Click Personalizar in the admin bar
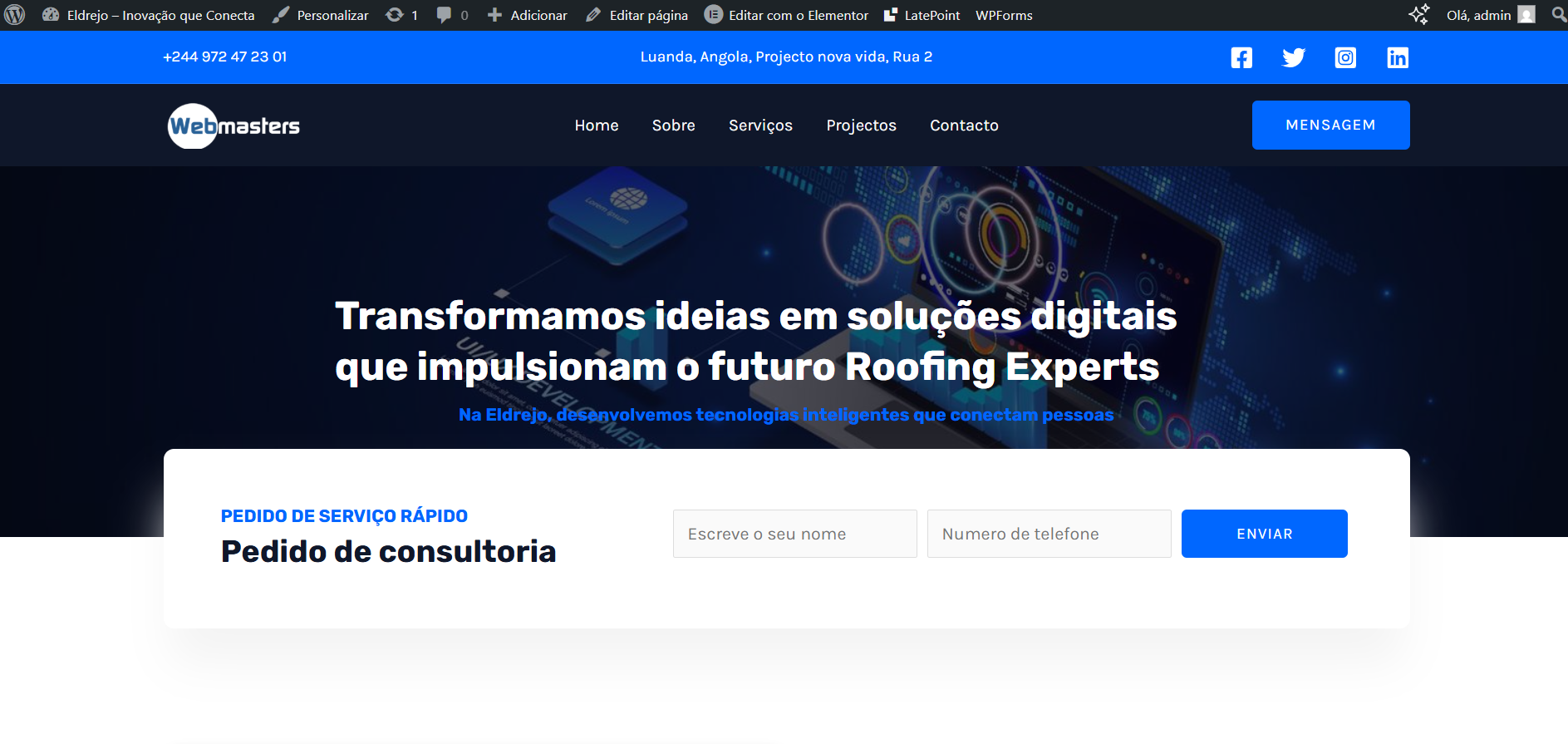The height and width of the screenshot is (744, 1568). point(321,15)
